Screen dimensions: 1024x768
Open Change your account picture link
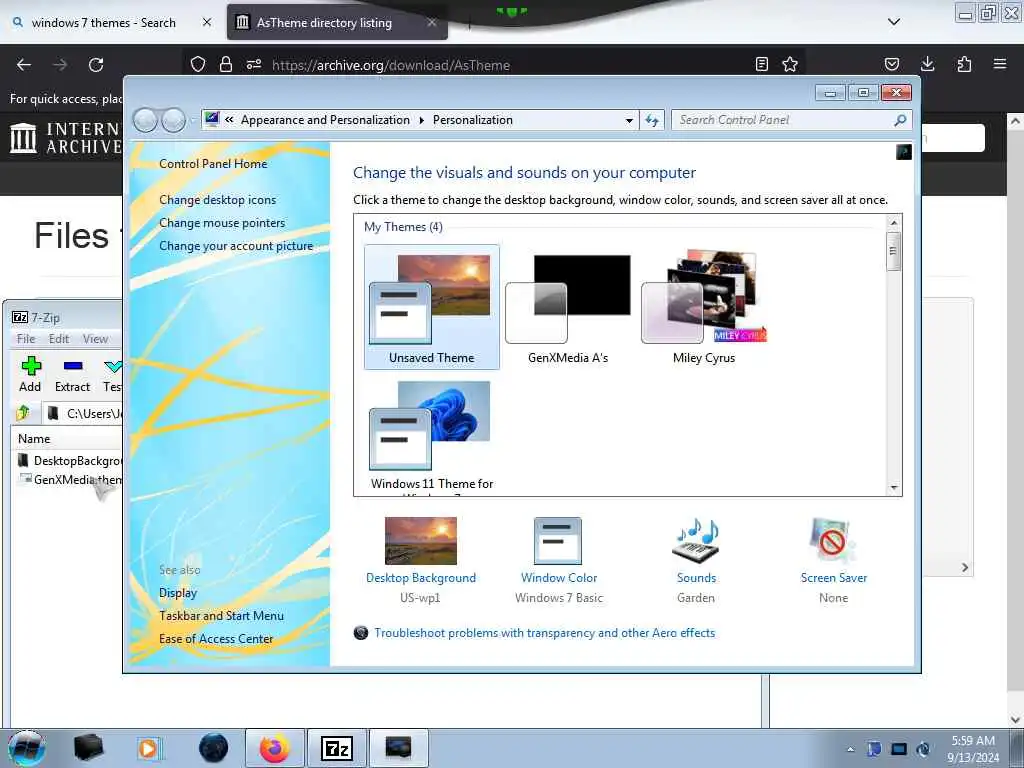(236, 246)
